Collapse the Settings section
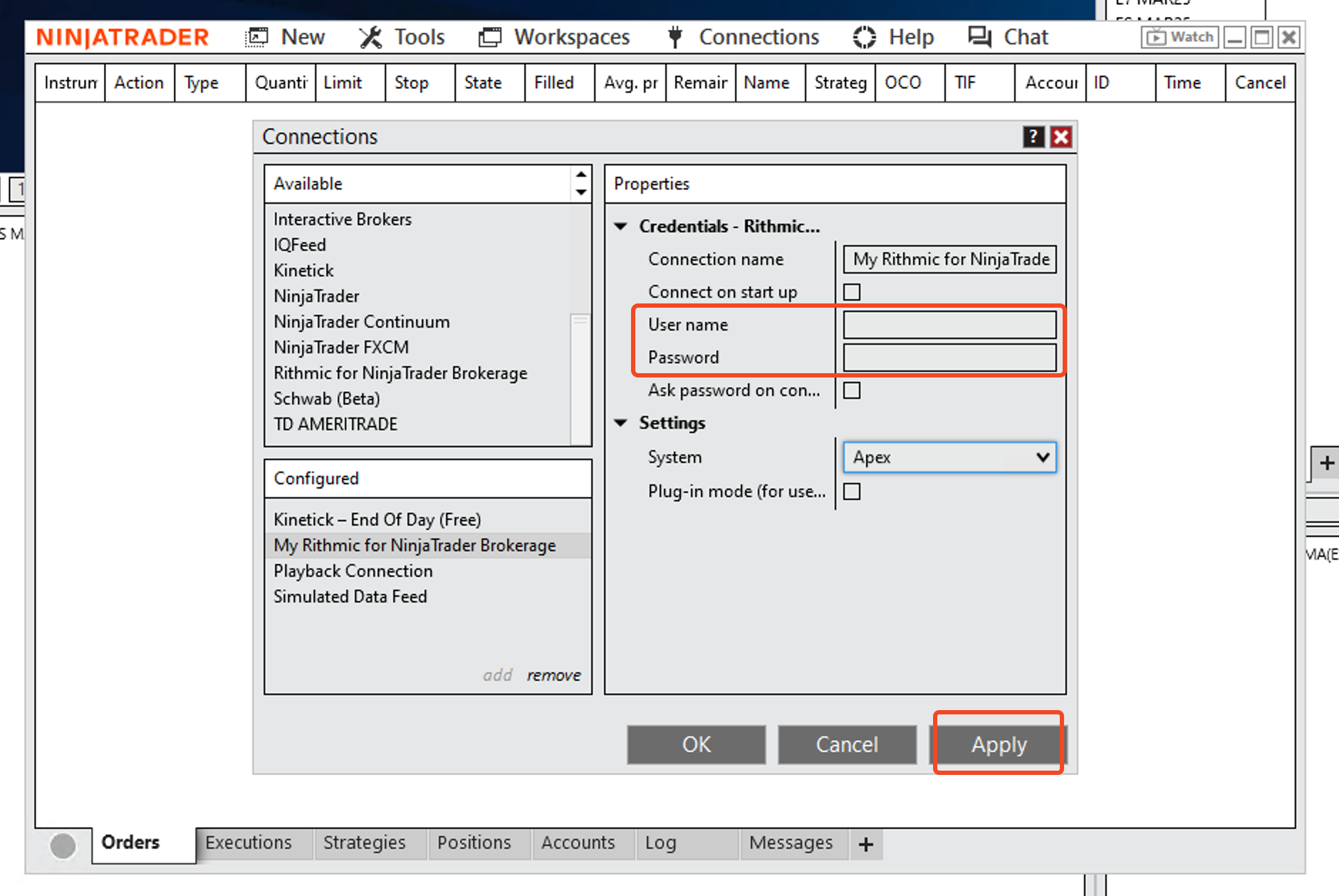Image resolution: width=1339 pixels, height=896 pixels. point(621,423)
